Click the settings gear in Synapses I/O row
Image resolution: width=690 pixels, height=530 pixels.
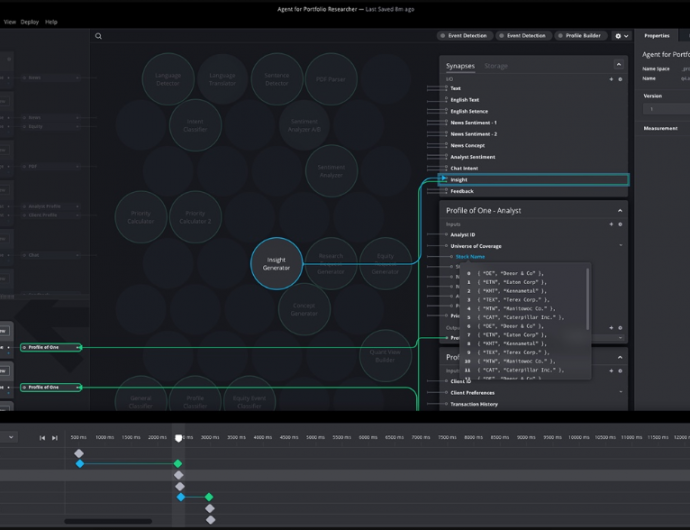620,78
